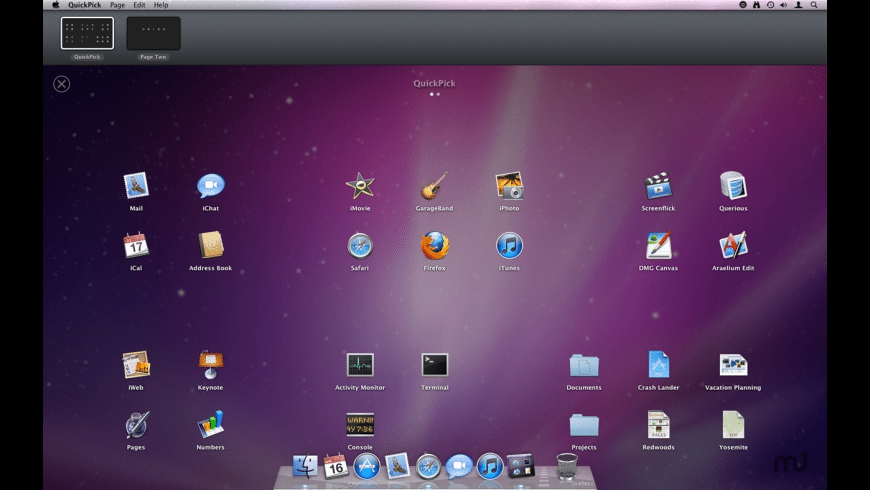Launch the Pages app icon
The height and width of the screenshot is (490, 870).
136,425
